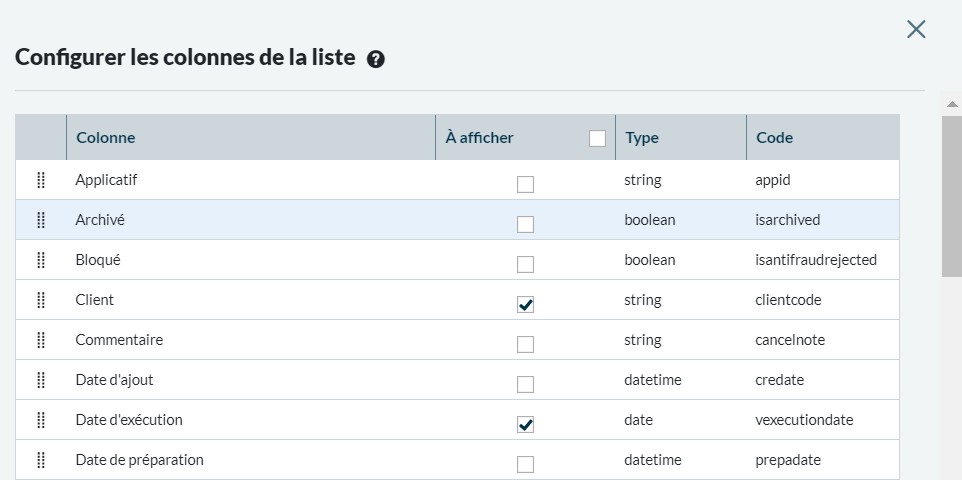
Task: Click drag handle for Date de préparation row
Action: coord(41,460)
